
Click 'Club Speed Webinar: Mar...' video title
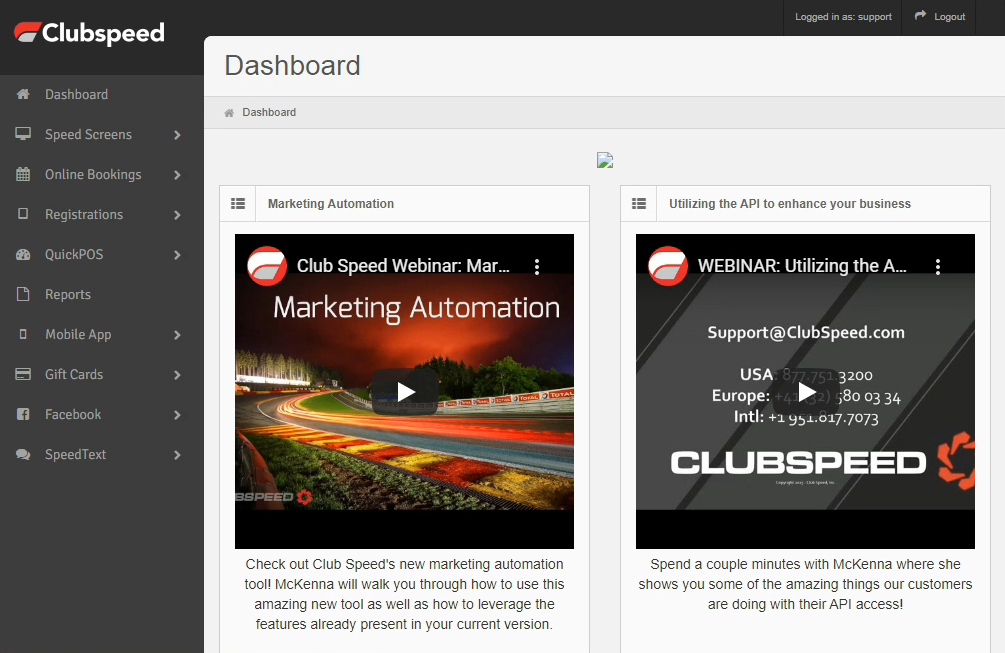(x=403, y=265)
